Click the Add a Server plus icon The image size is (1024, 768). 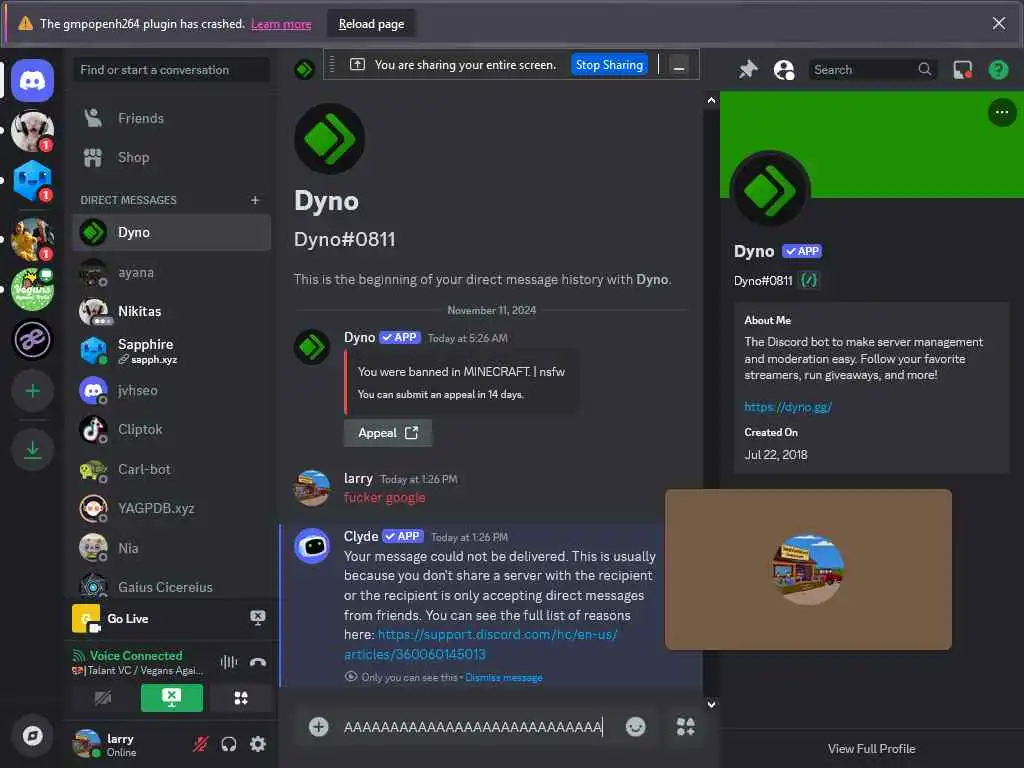point(32,391)
